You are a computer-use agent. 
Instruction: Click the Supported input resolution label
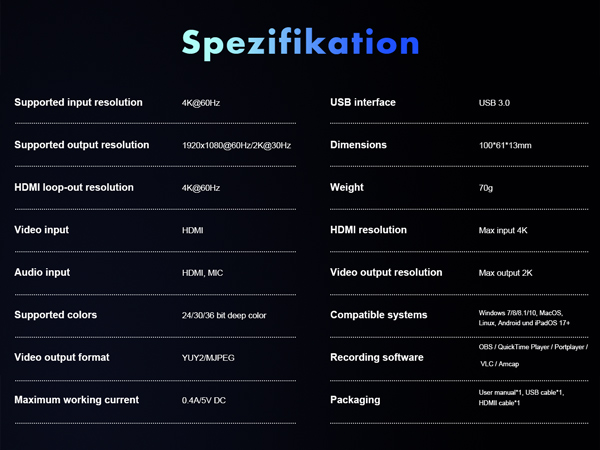pos(78,102)
